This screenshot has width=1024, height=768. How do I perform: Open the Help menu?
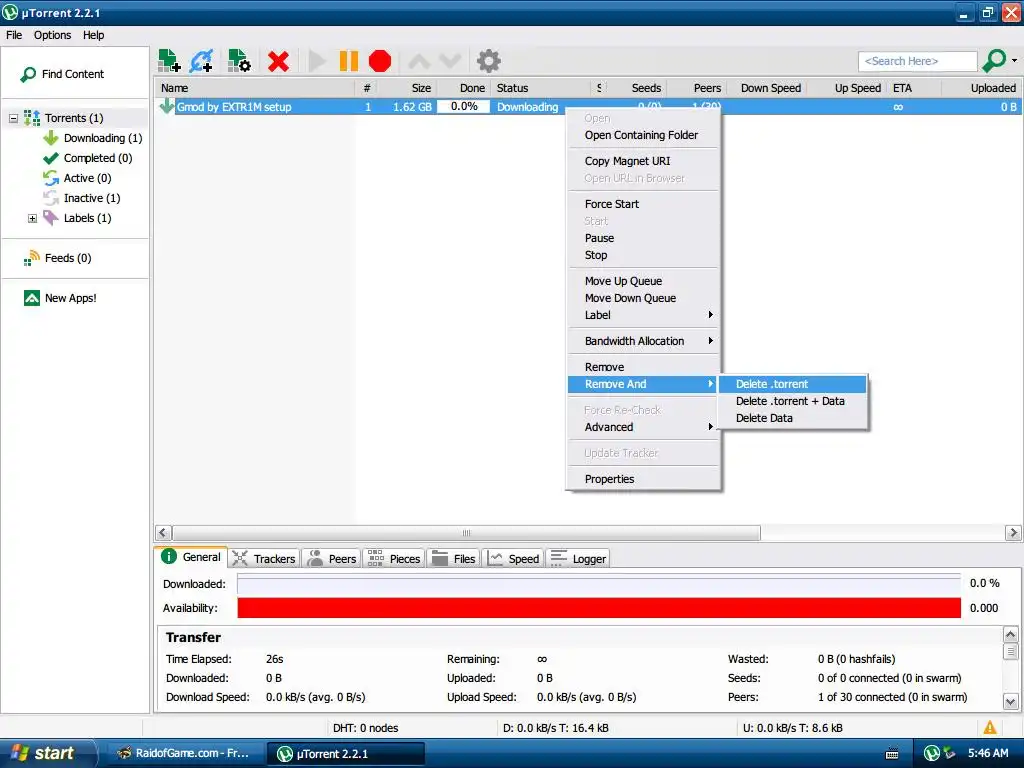coord(93,35)
